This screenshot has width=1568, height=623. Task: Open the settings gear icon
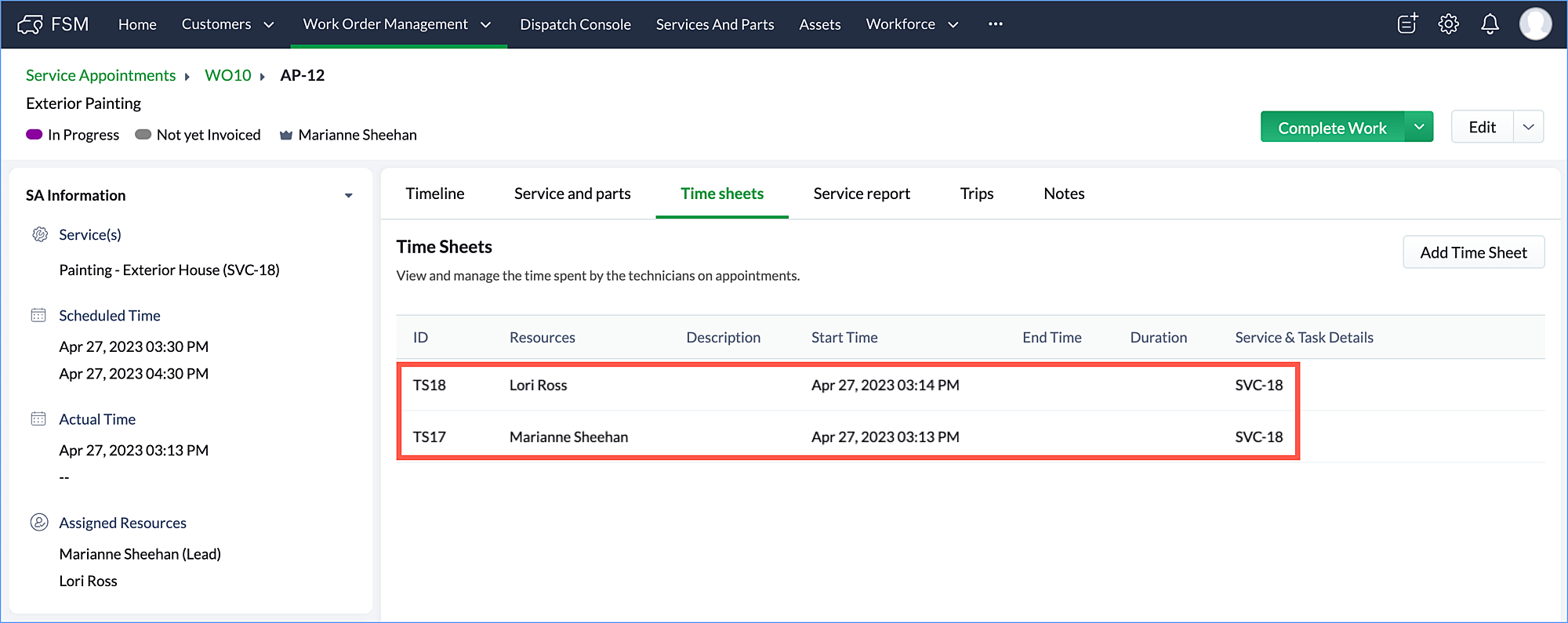pos(1448,24)
